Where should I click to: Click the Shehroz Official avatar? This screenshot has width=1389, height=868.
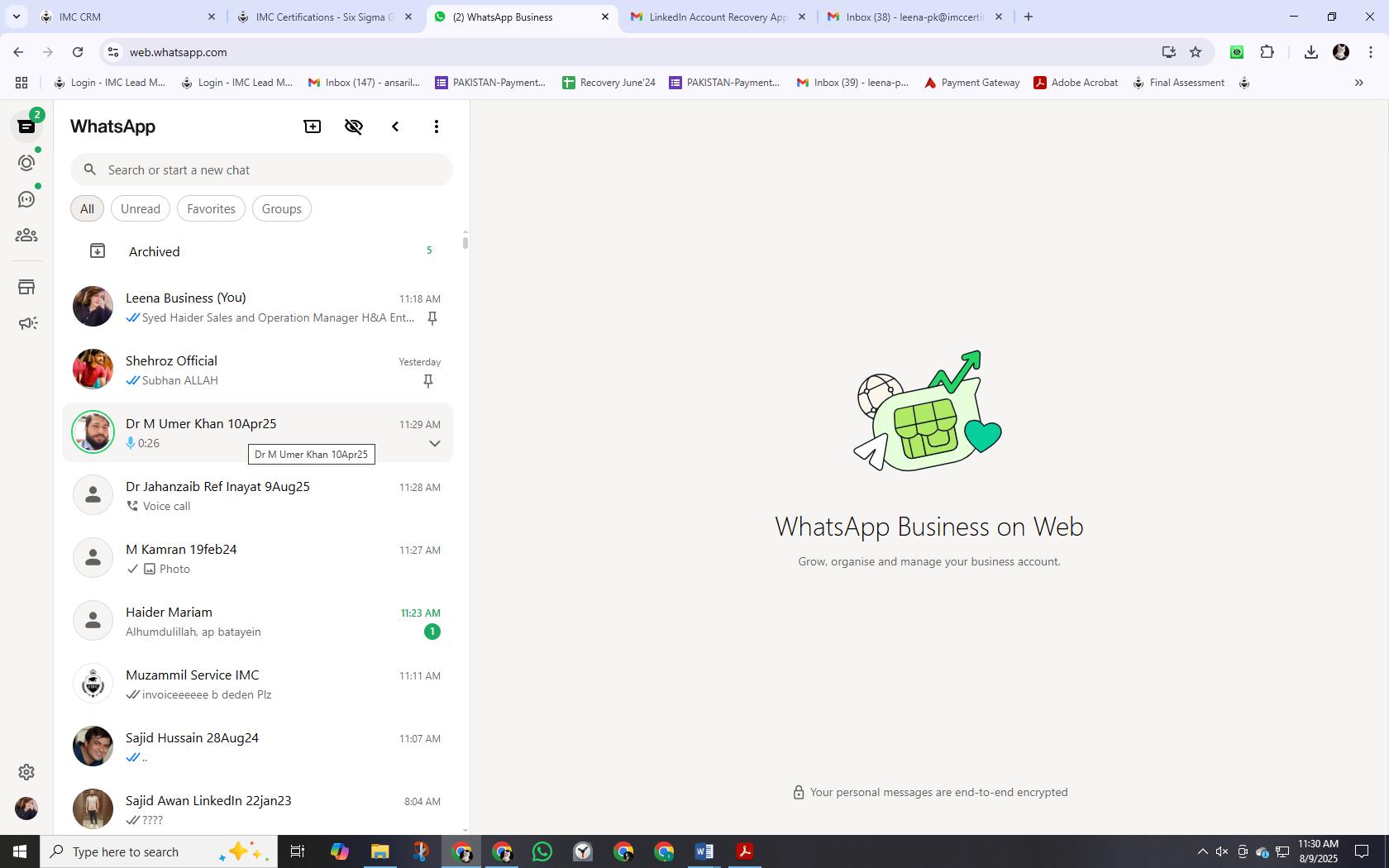93,369
